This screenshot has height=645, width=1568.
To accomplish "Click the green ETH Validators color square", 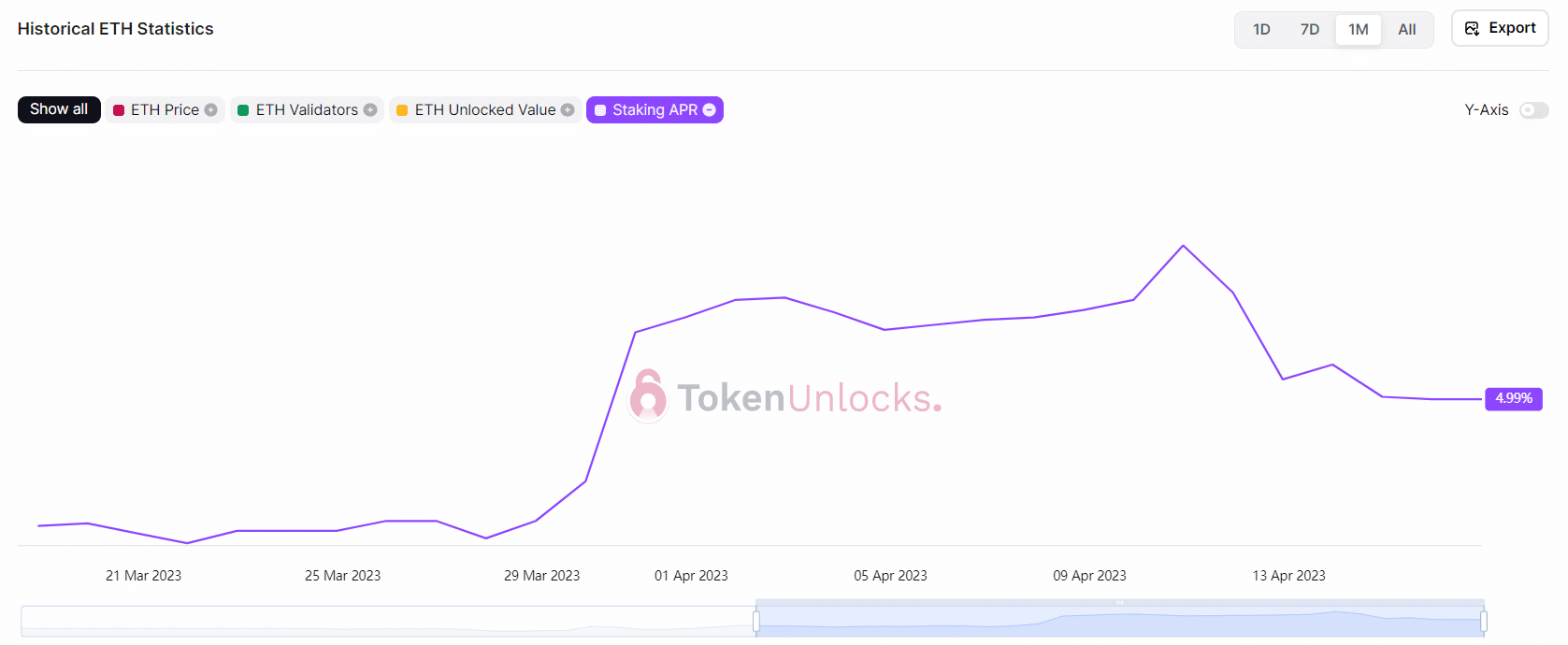I will click(x=243, y=110).
